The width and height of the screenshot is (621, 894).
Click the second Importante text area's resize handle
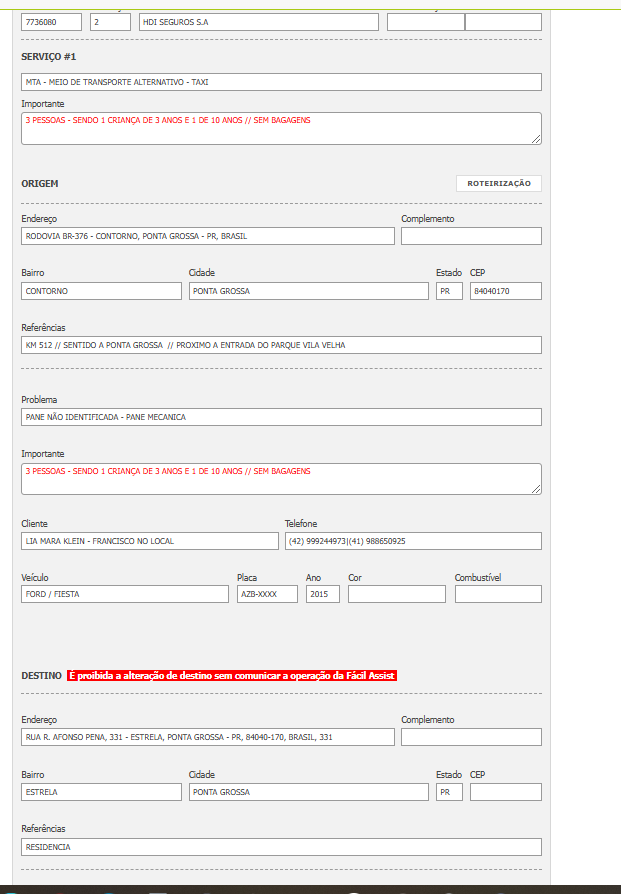click(x=536, y=490)
